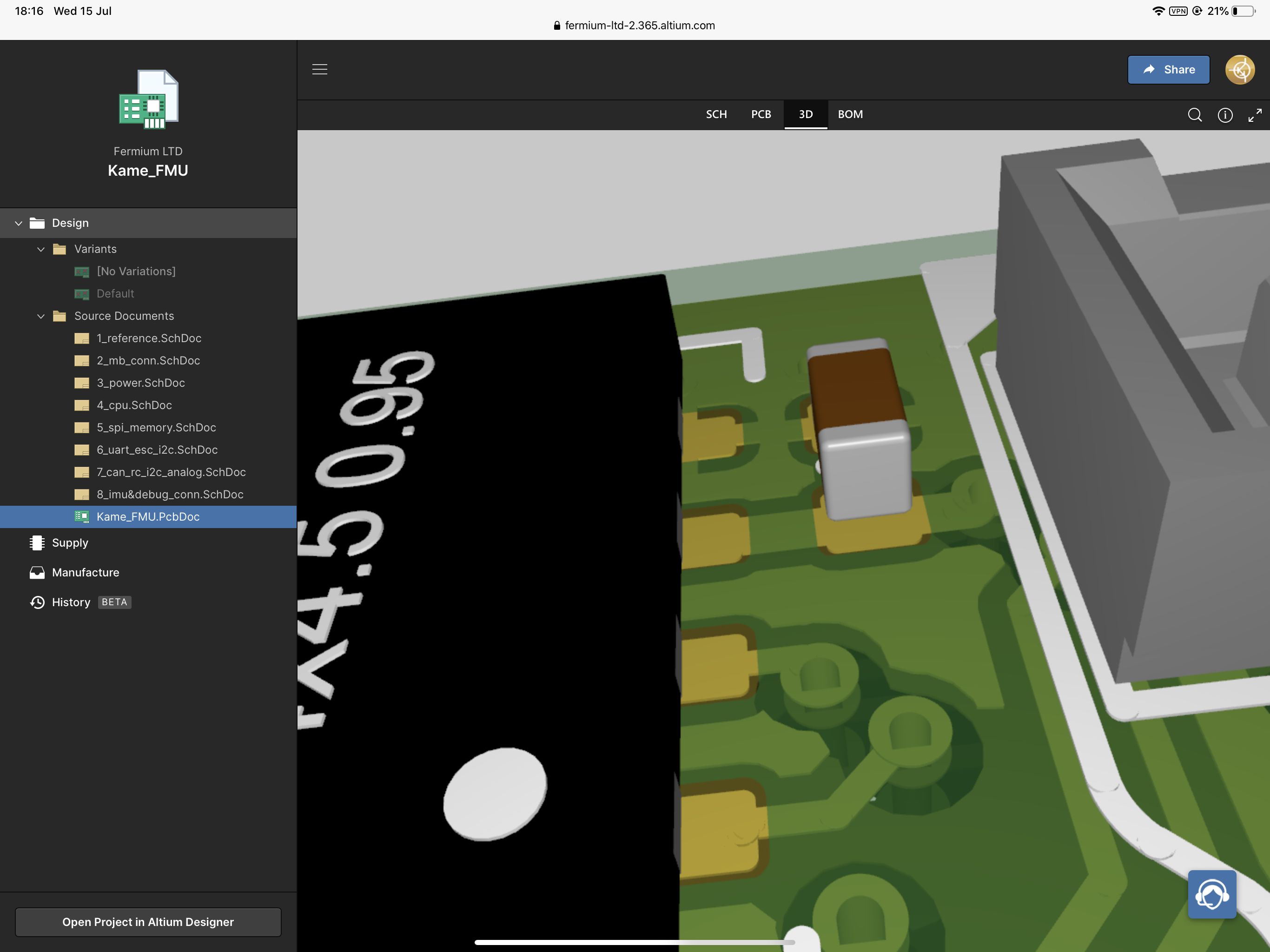Screen dimensions: 1270x952
Task: Select the Default variant item
Action: pyautogui.click(x=113, y=293)
